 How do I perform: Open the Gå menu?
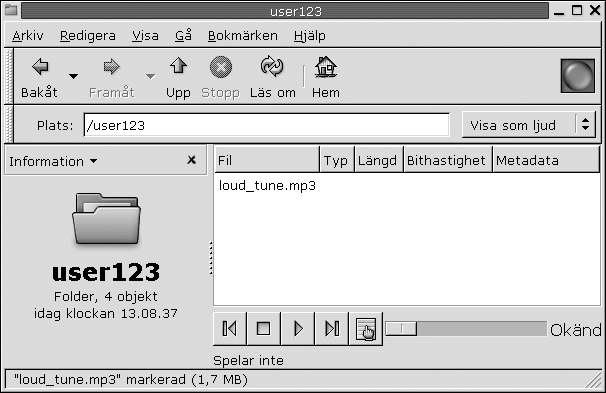click(x=183, y=36)
